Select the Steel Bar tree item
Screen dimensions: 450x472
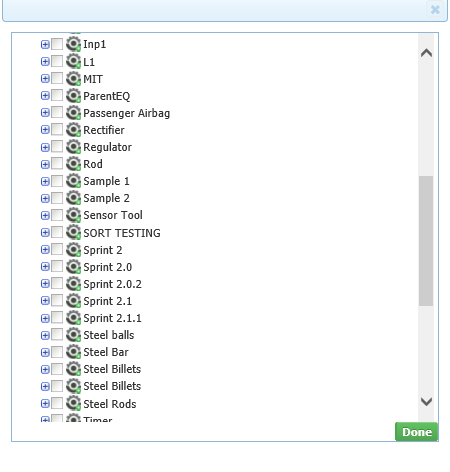click(106, 352)
